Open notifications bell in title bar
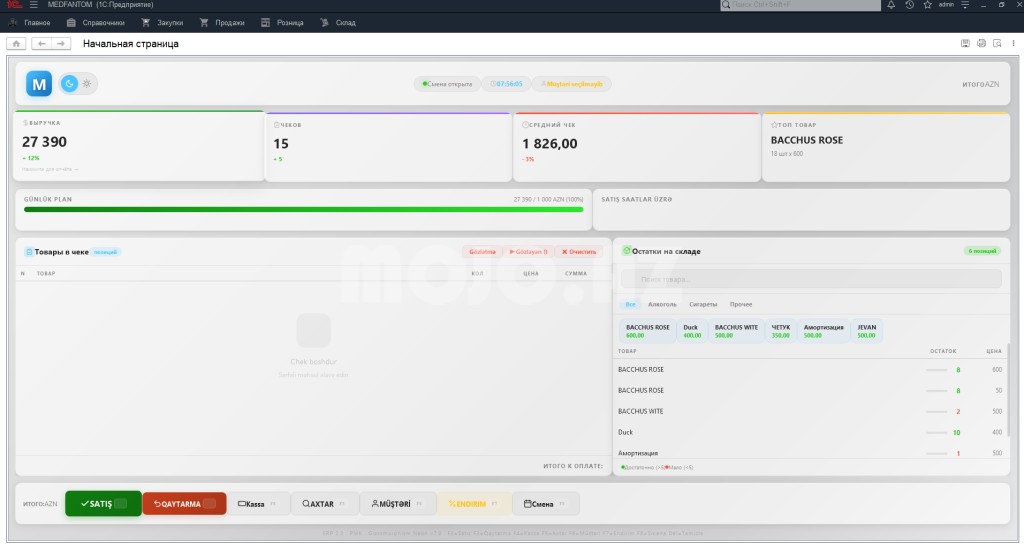Image resolution: width=1024 pixels, height=548 pixels. coord(891,5)
